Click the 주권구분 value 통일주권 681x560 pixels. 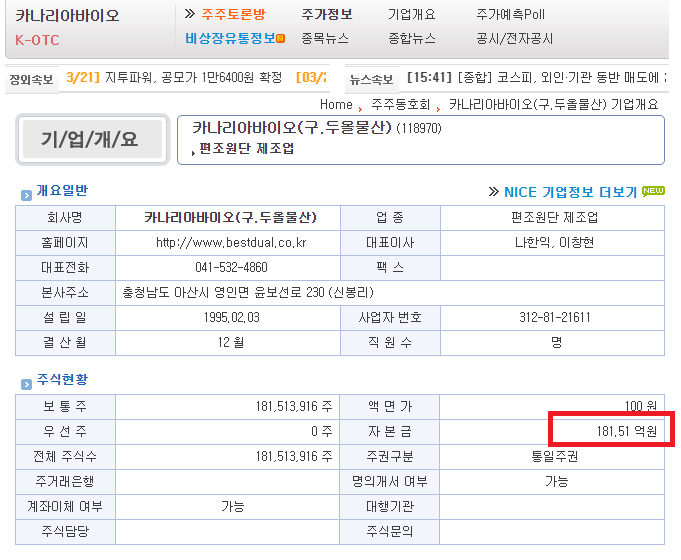(x=555, y=456)
